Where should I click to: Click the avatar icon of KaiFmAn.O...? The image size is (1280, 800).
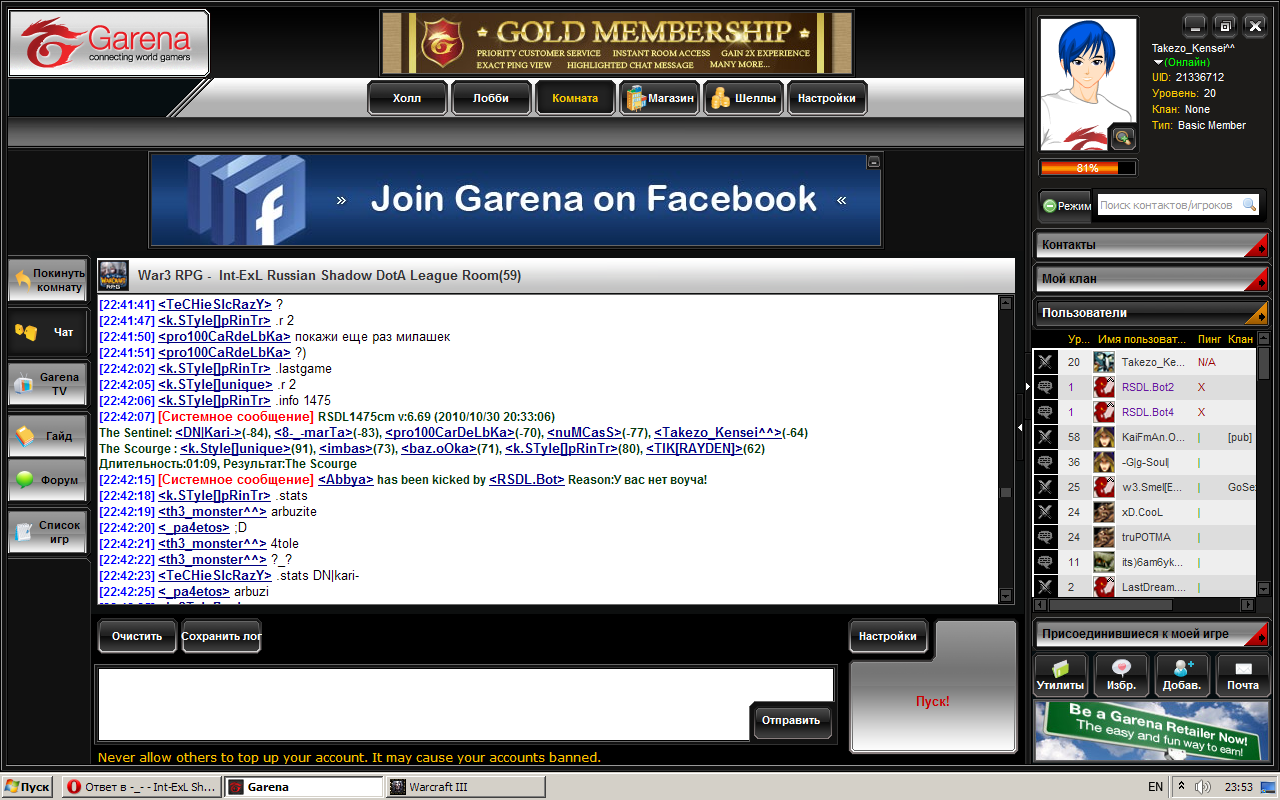[1104, 437]
